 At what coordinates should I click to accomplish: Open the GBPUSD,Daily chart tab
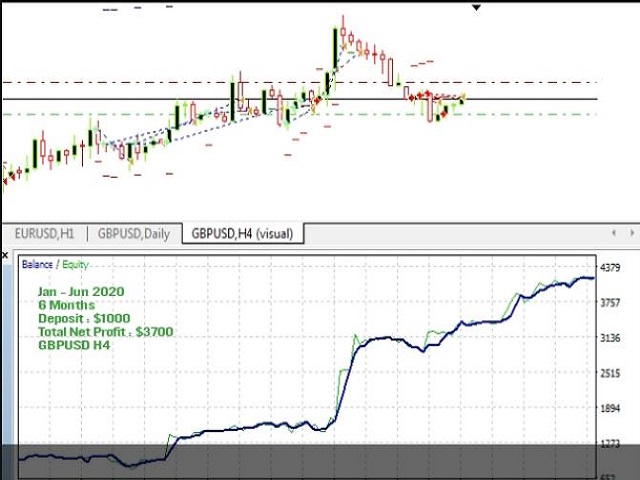coord(134,234)
